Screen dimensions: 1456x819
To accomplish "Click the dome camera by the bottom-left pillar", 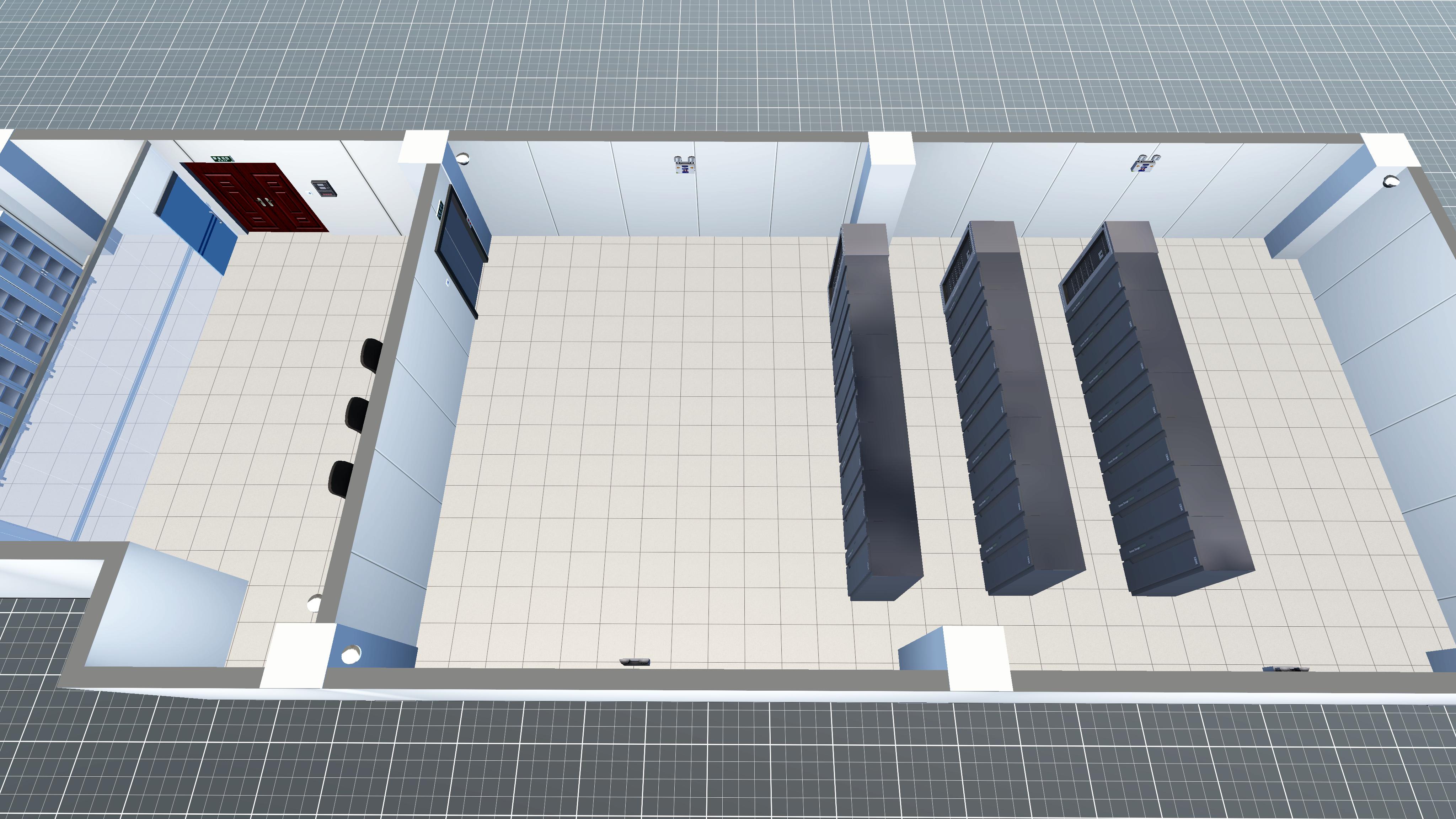I will [x=351, y=654].
